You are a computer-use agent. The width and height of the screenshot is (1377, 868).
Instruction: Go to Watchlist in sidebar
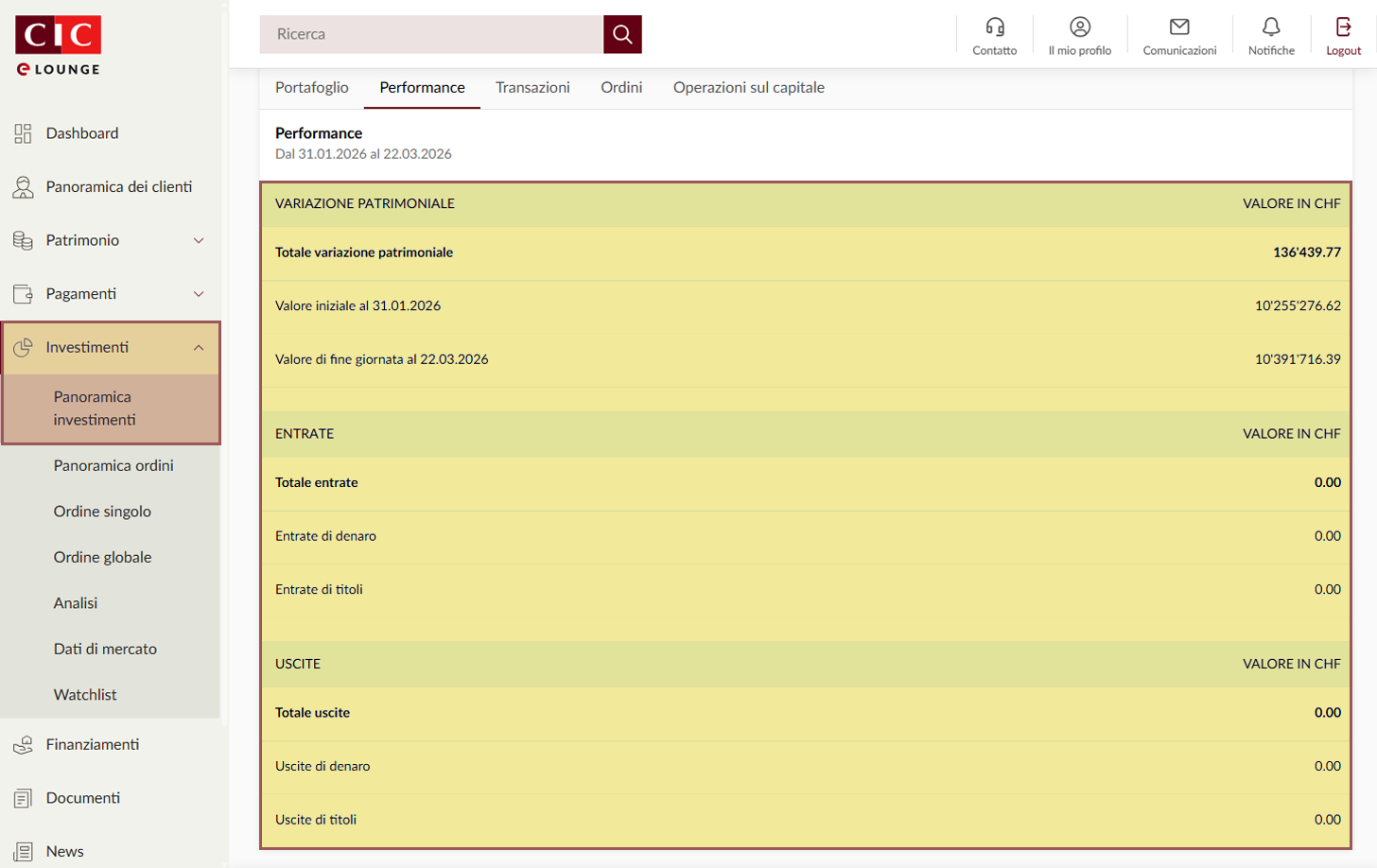coord(85,694)
